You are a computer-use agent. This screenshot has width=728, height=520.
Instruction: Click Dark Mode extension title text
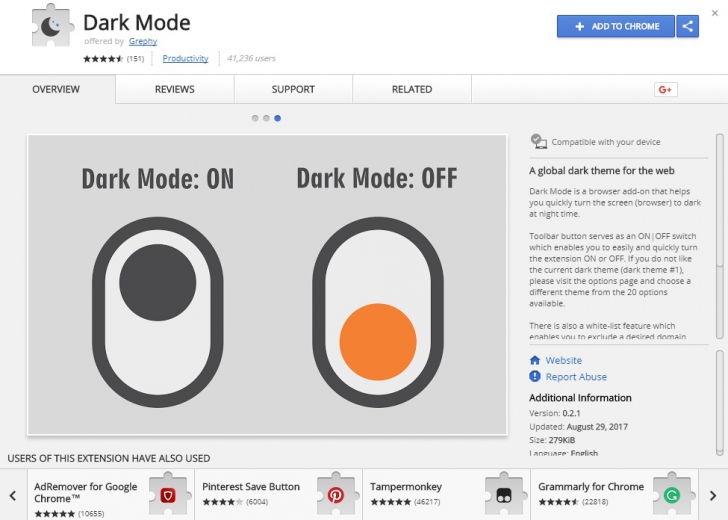pos(137,22)
